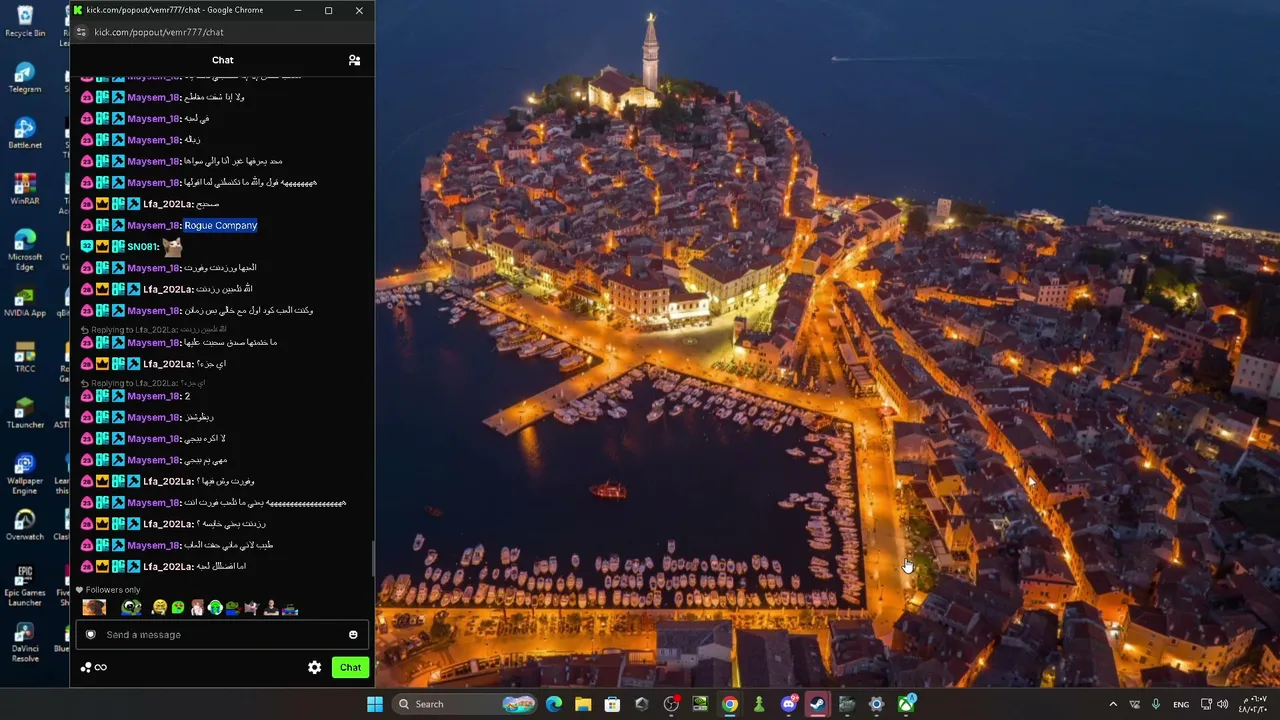Open the emoji picker in message box

point(353,635)
